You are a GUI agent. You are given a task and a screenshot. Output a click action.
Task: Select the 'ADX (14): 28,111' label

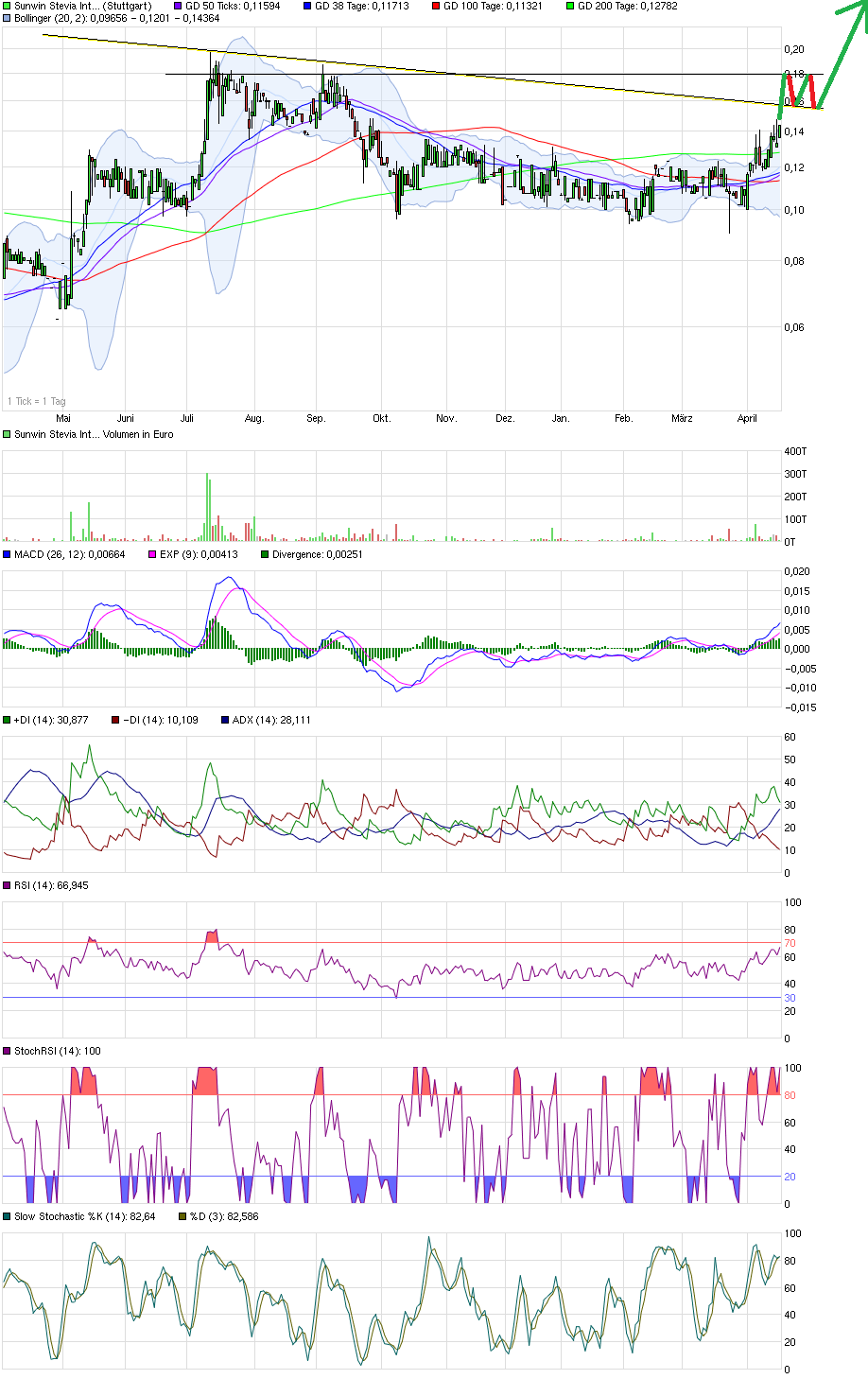point(270,720)
